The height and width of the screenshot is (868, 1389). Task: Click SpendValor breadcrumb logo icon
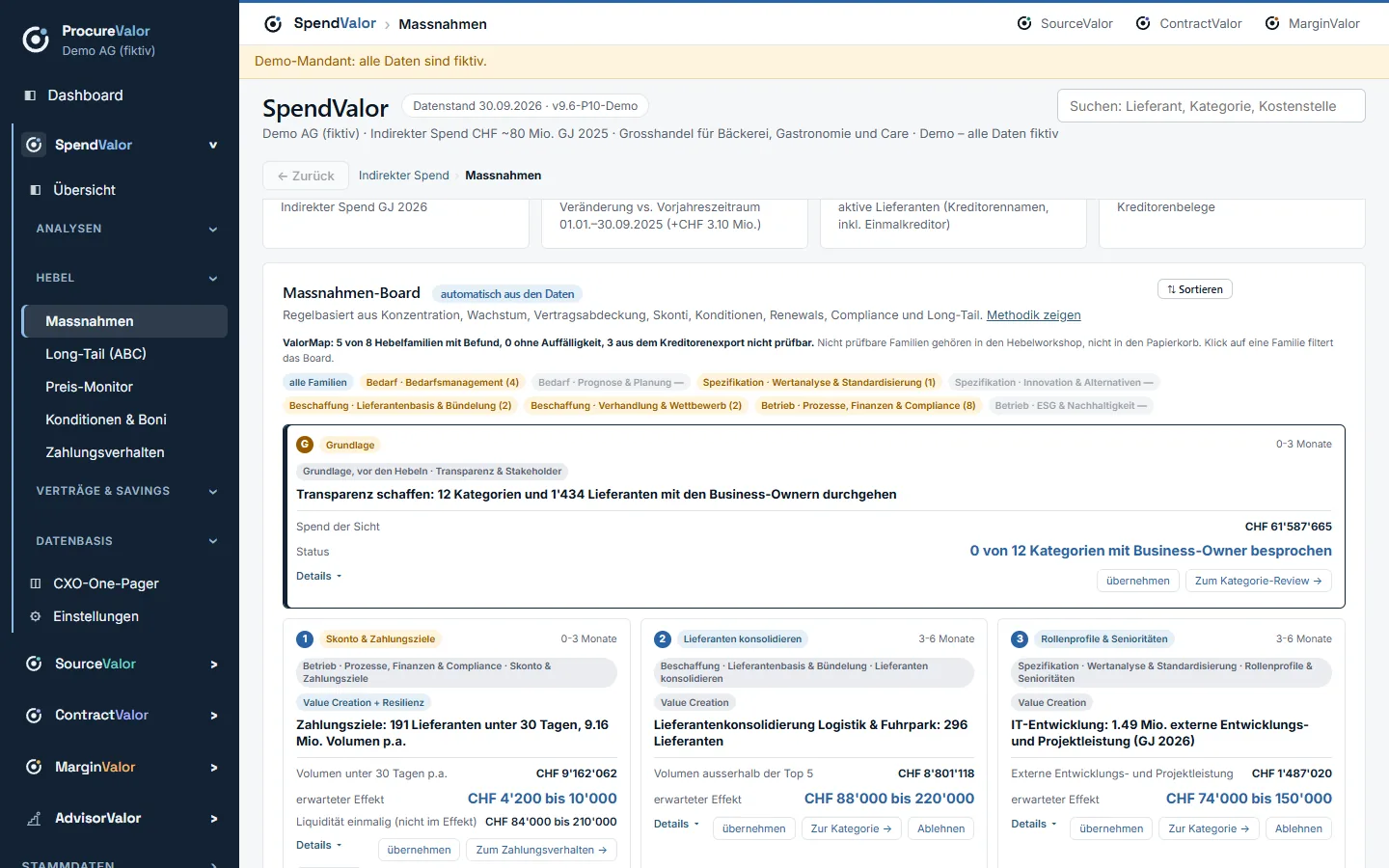273,24
